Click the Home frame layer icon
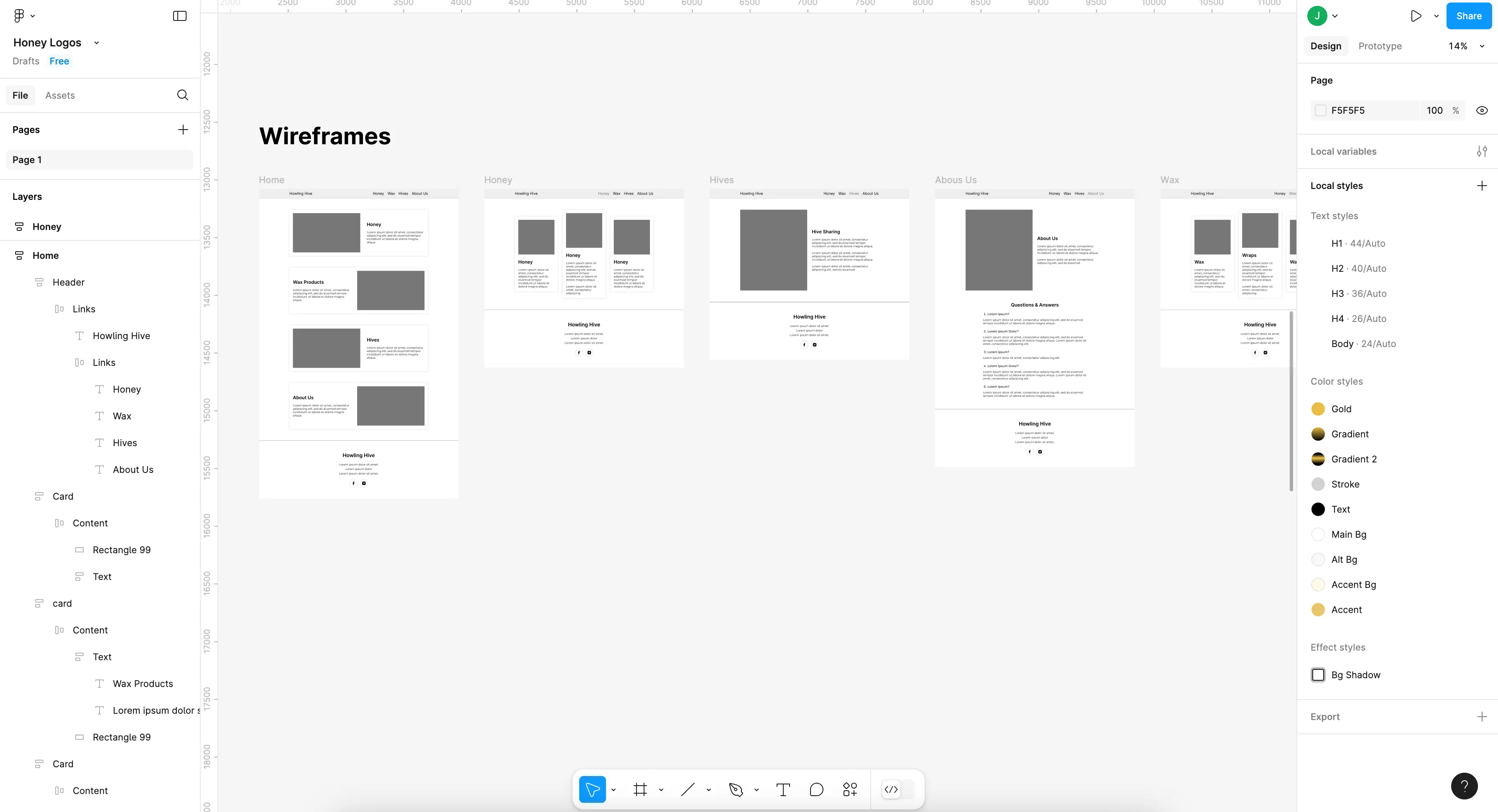This screenshot has width=1498, height=812. point(19,256)
